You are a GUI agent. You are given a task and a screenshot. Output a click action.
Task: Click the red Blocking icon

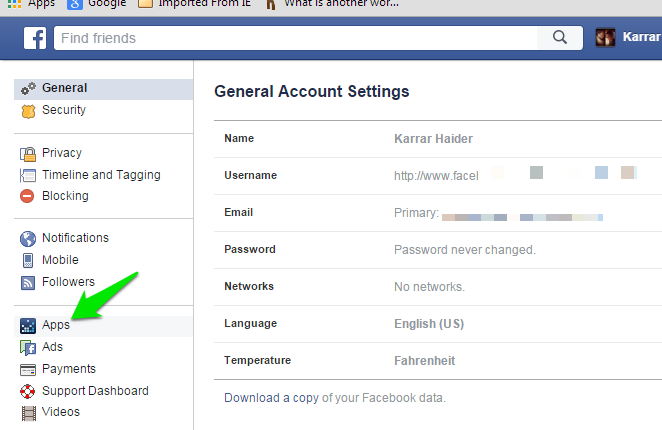pos(27,196)
